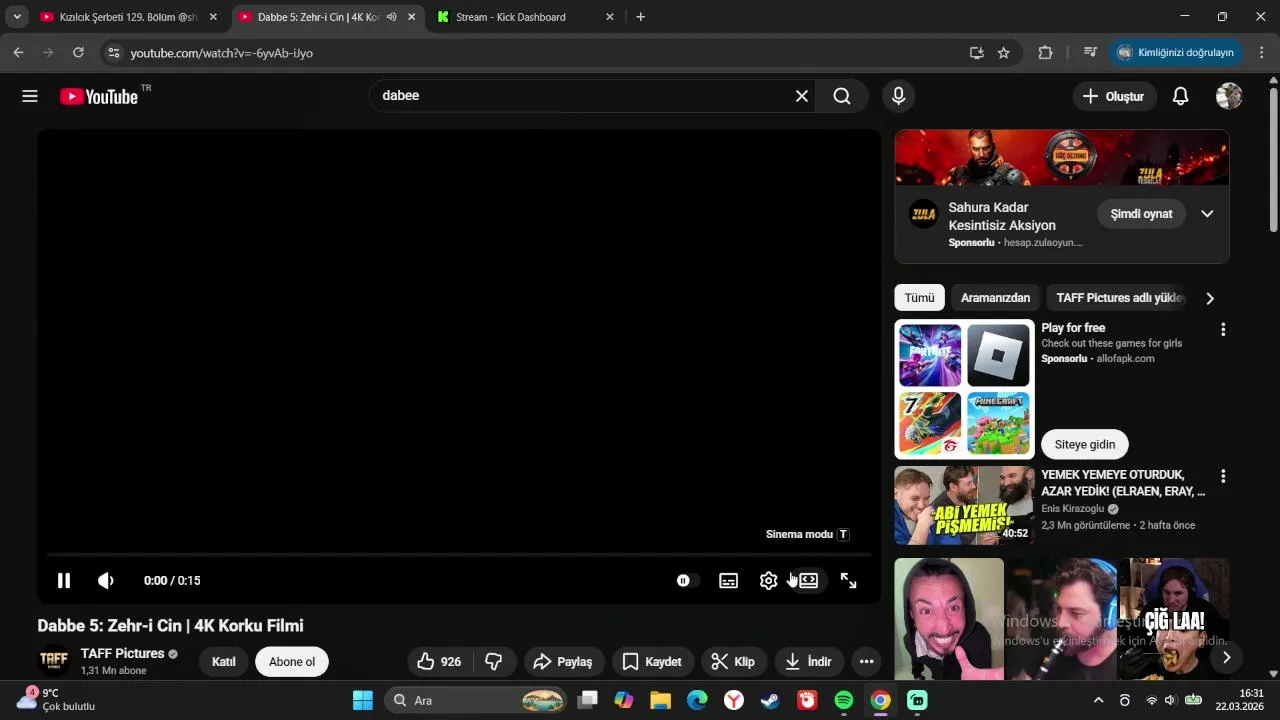Seek on the video progress bar
This screenshot has height=720, width=1280.
(x=459, y=554)
